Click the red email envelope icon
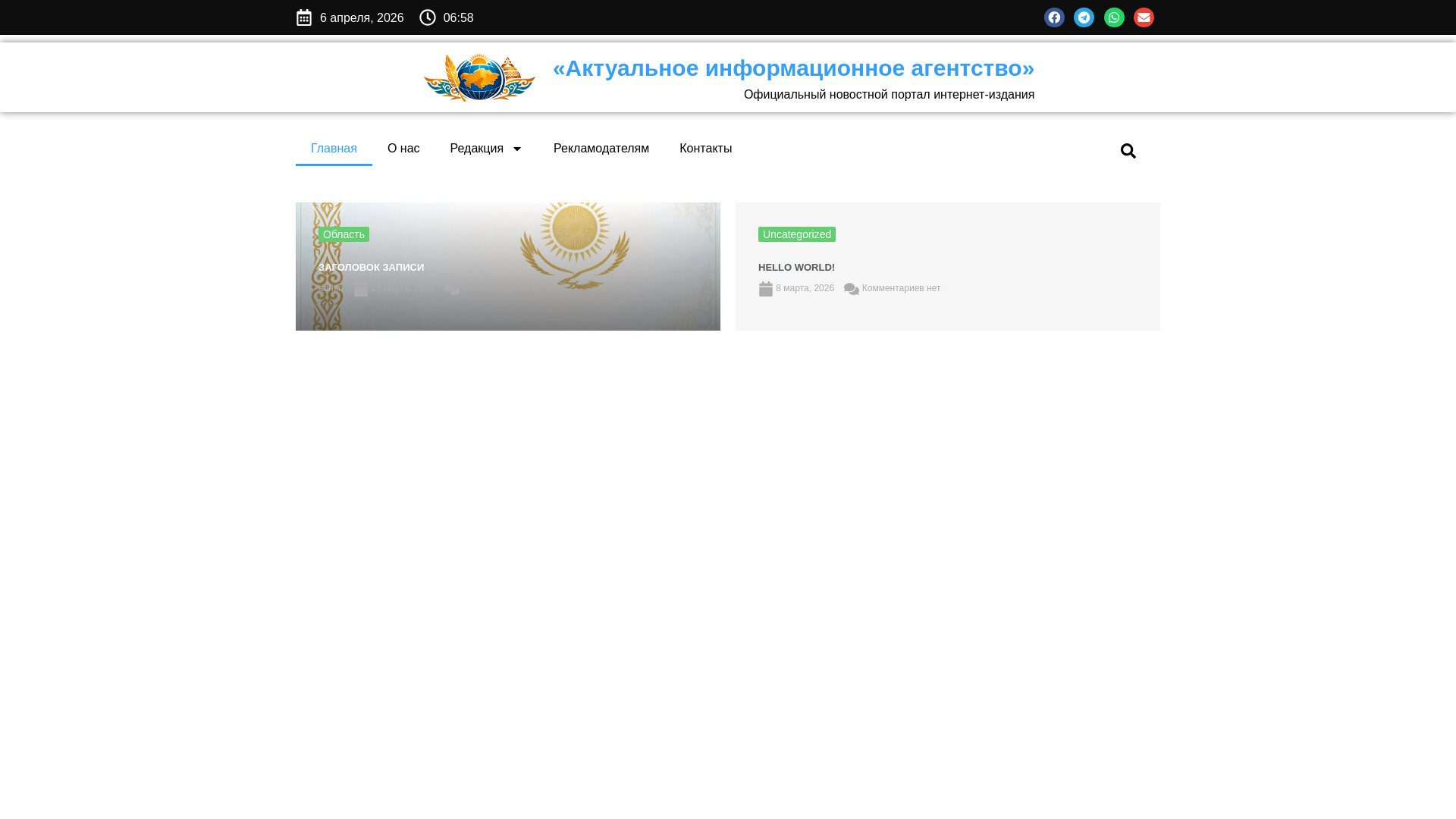 [1144, 17]
